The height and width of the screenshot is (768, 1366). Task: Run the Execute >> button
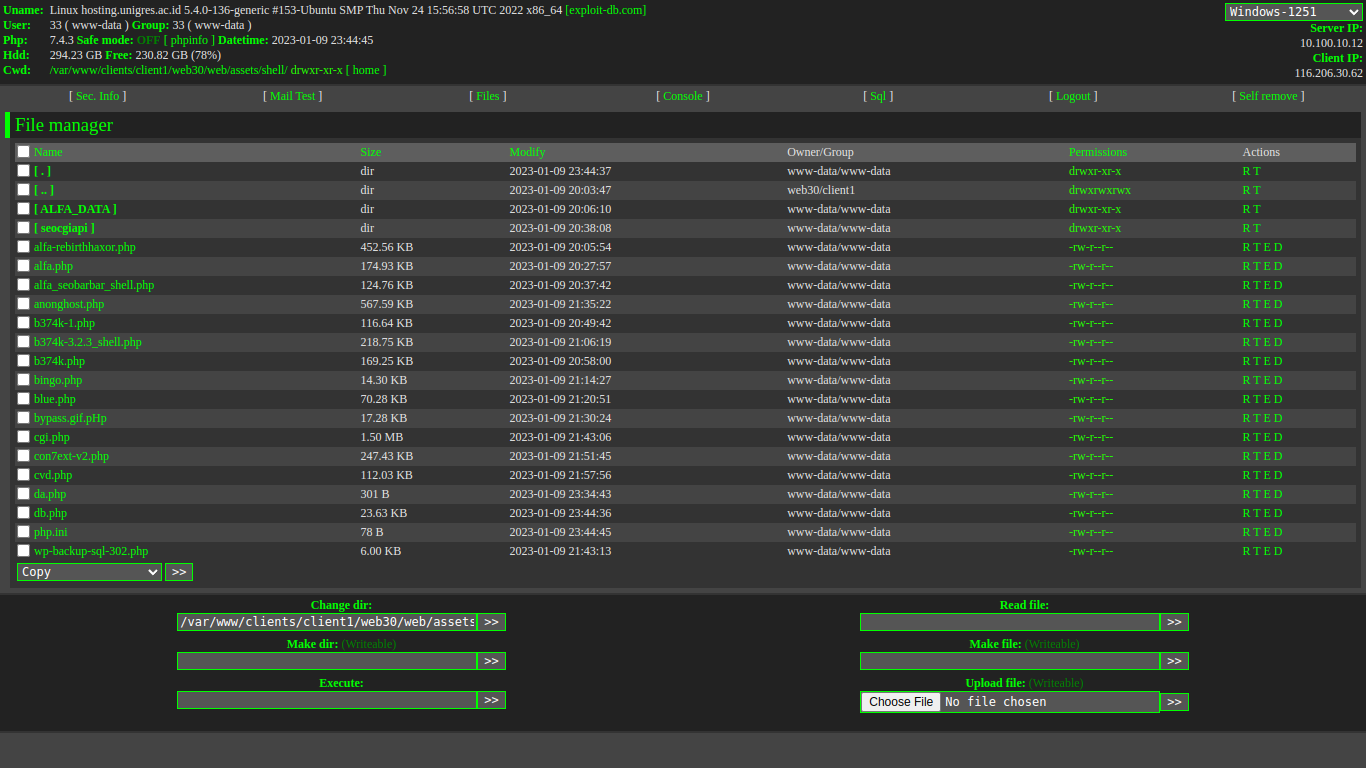pos(491,700)
